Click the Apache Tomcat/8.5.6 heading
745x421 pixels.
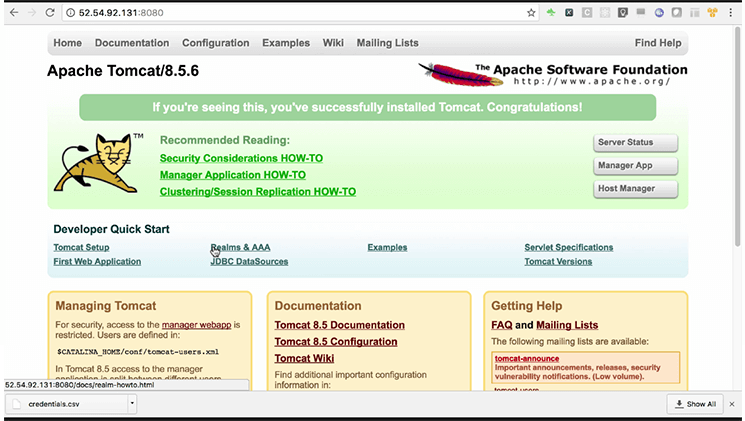pos(123,71)
